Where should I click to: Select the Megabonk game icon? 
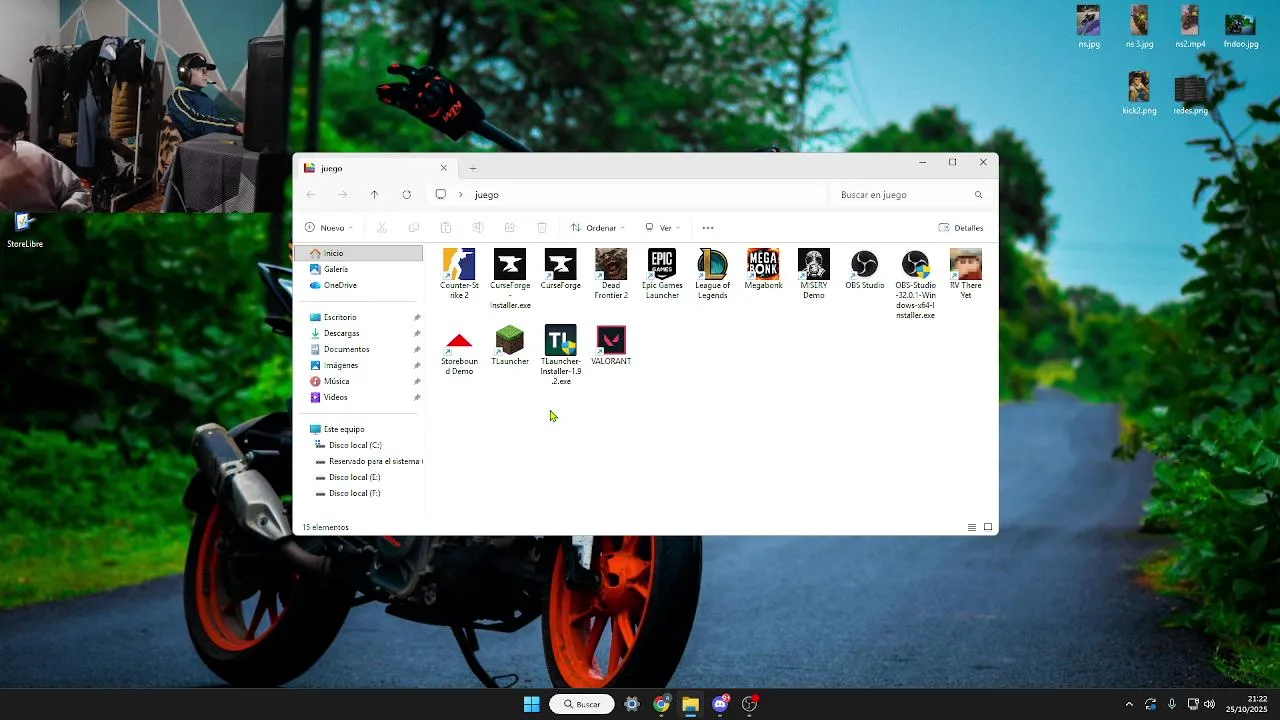point(763,270)
